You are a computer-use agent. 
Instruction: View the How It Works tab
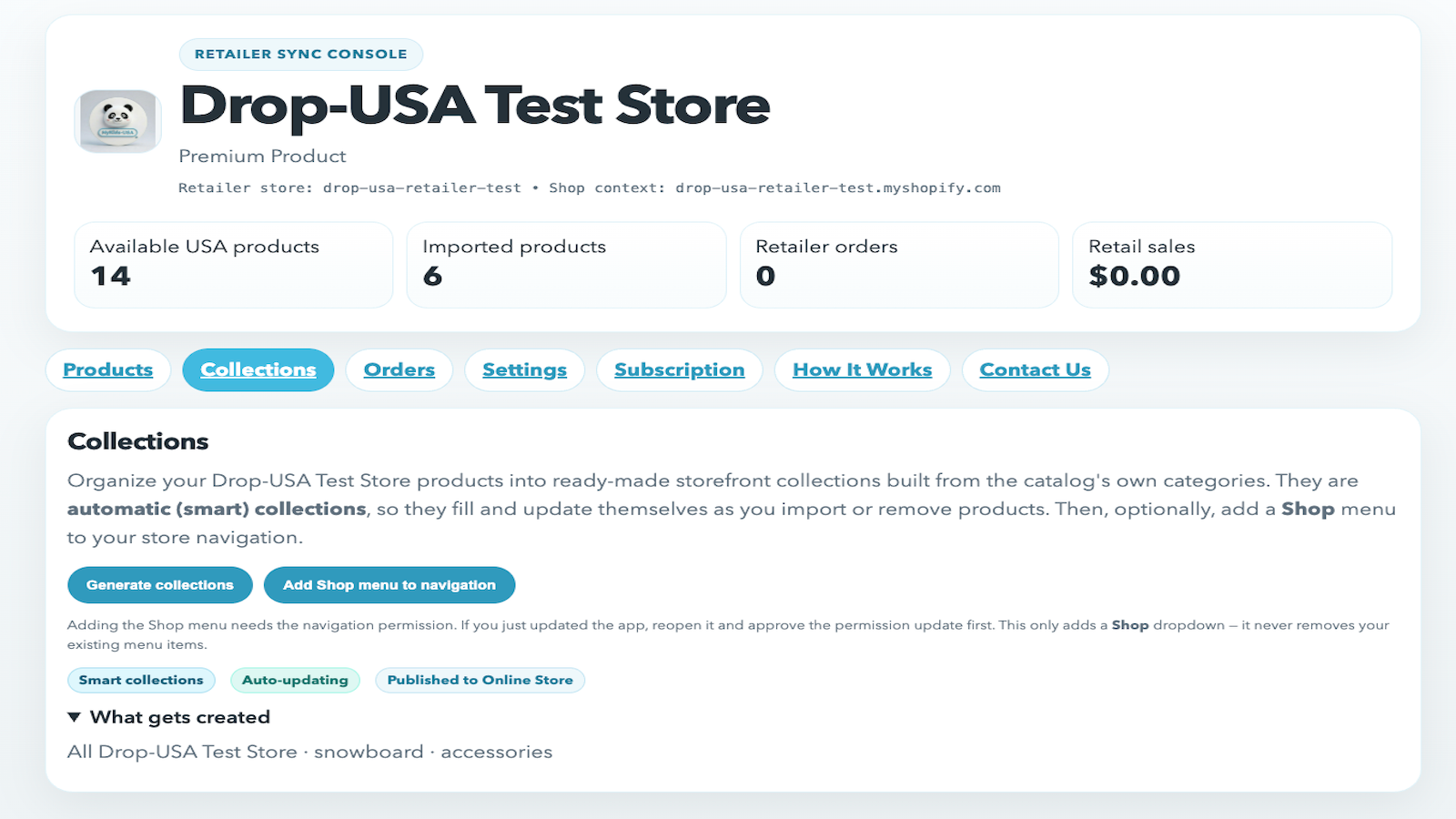tap(863, 369)
